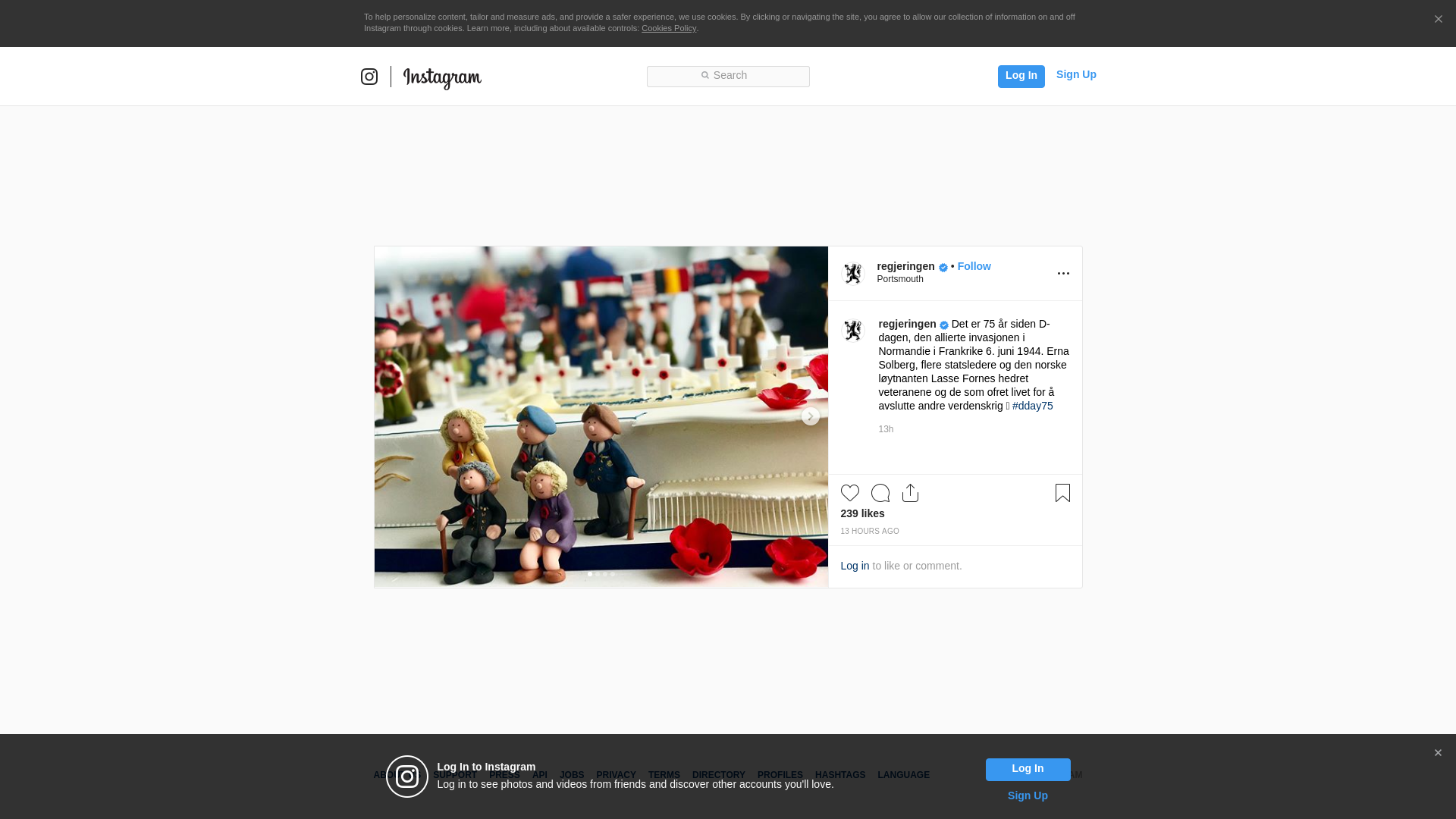Viewport: 1456px width, 819px height.
Task: Type in the Search field
Action: pyautogui.click(x=728, y=76)
